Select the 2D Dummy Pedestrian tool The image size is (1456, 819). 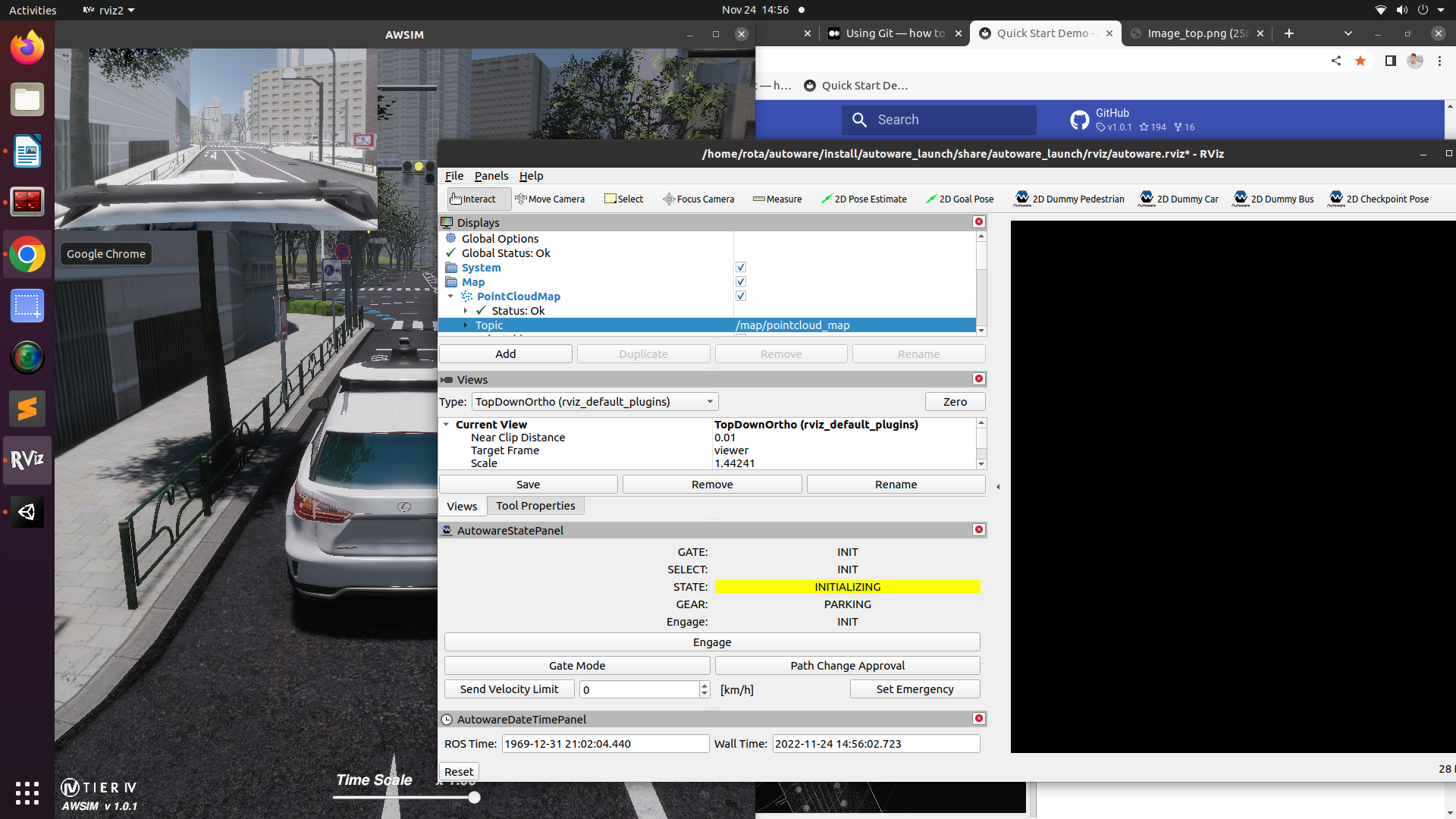1068,199
